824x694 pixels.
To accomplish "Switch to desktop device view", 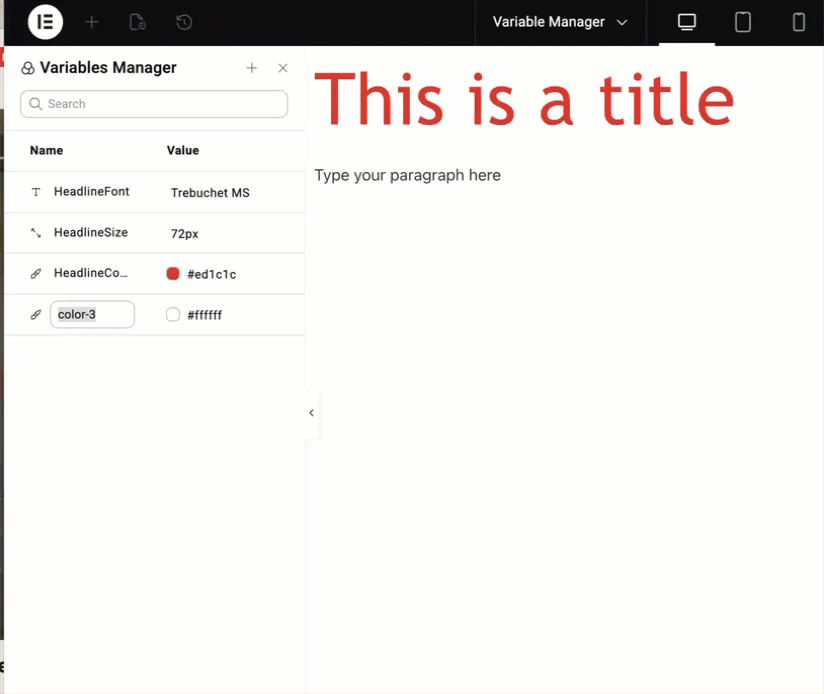I will coord(687,22).
